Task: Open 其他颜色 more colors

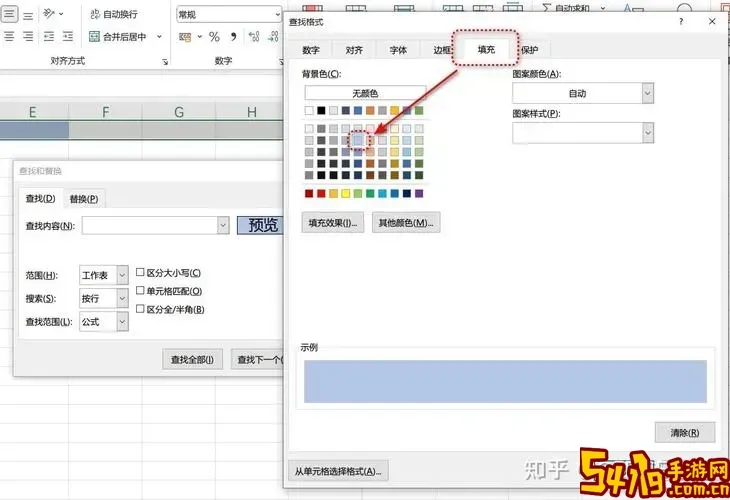Action: (406, 223)
